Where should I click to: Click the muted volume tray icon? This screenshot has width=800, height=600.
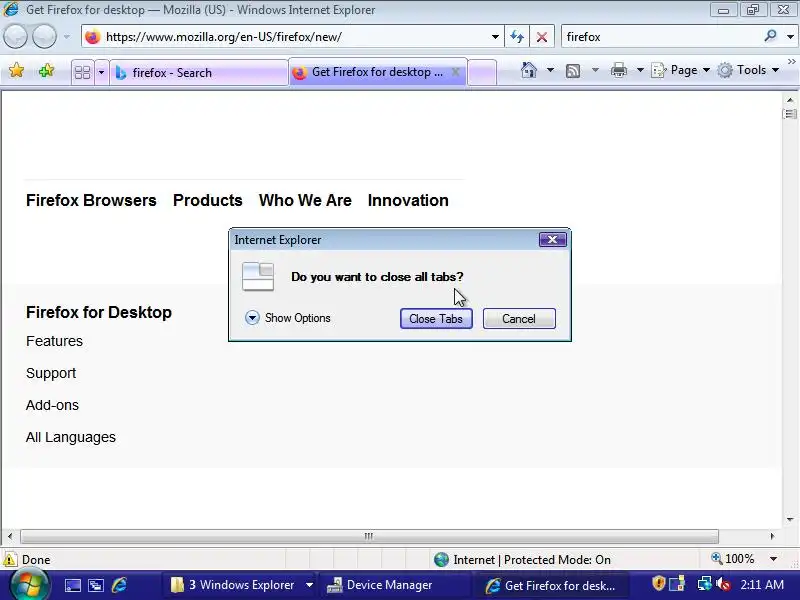(x=722, y=584)
